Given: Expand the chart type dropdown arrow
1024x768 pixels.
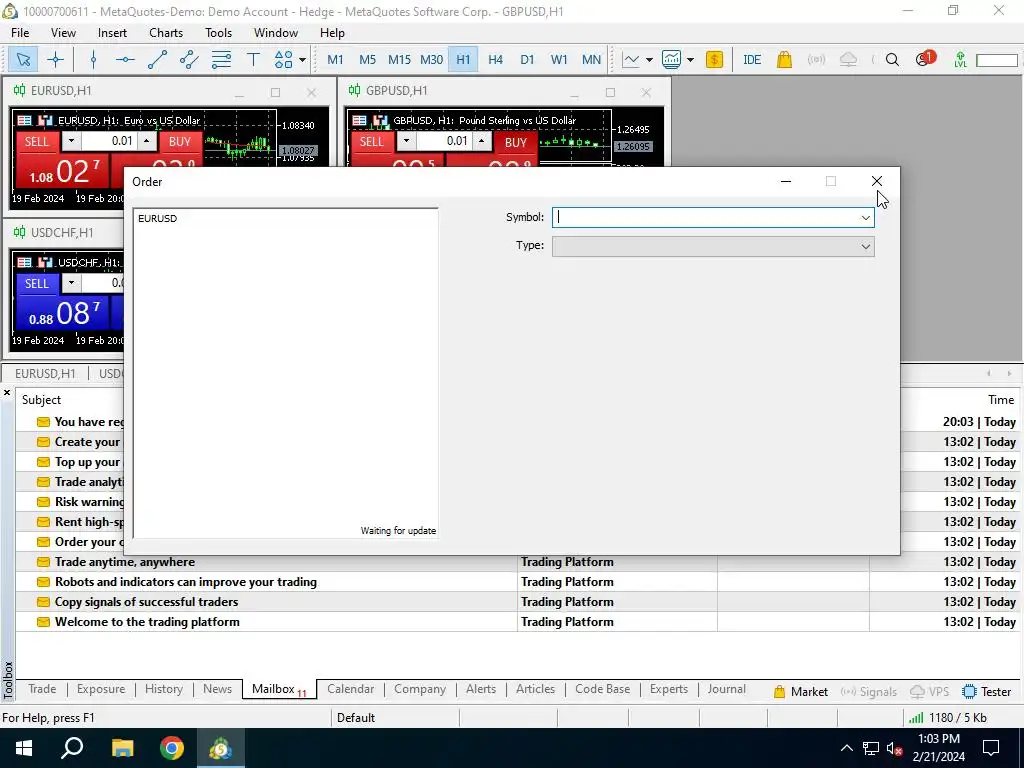Looking at the screenshot, I should (x=649, y=60).
